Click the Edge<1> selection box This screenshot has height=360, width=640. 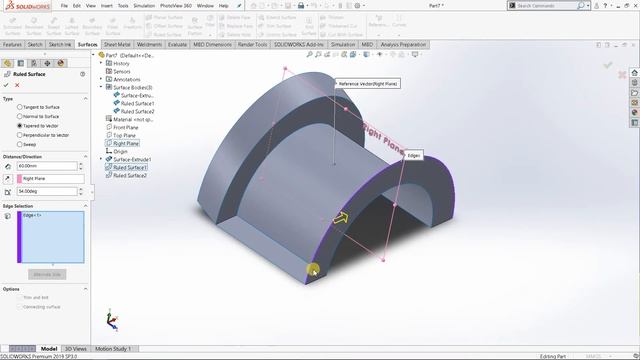[51, 237]
